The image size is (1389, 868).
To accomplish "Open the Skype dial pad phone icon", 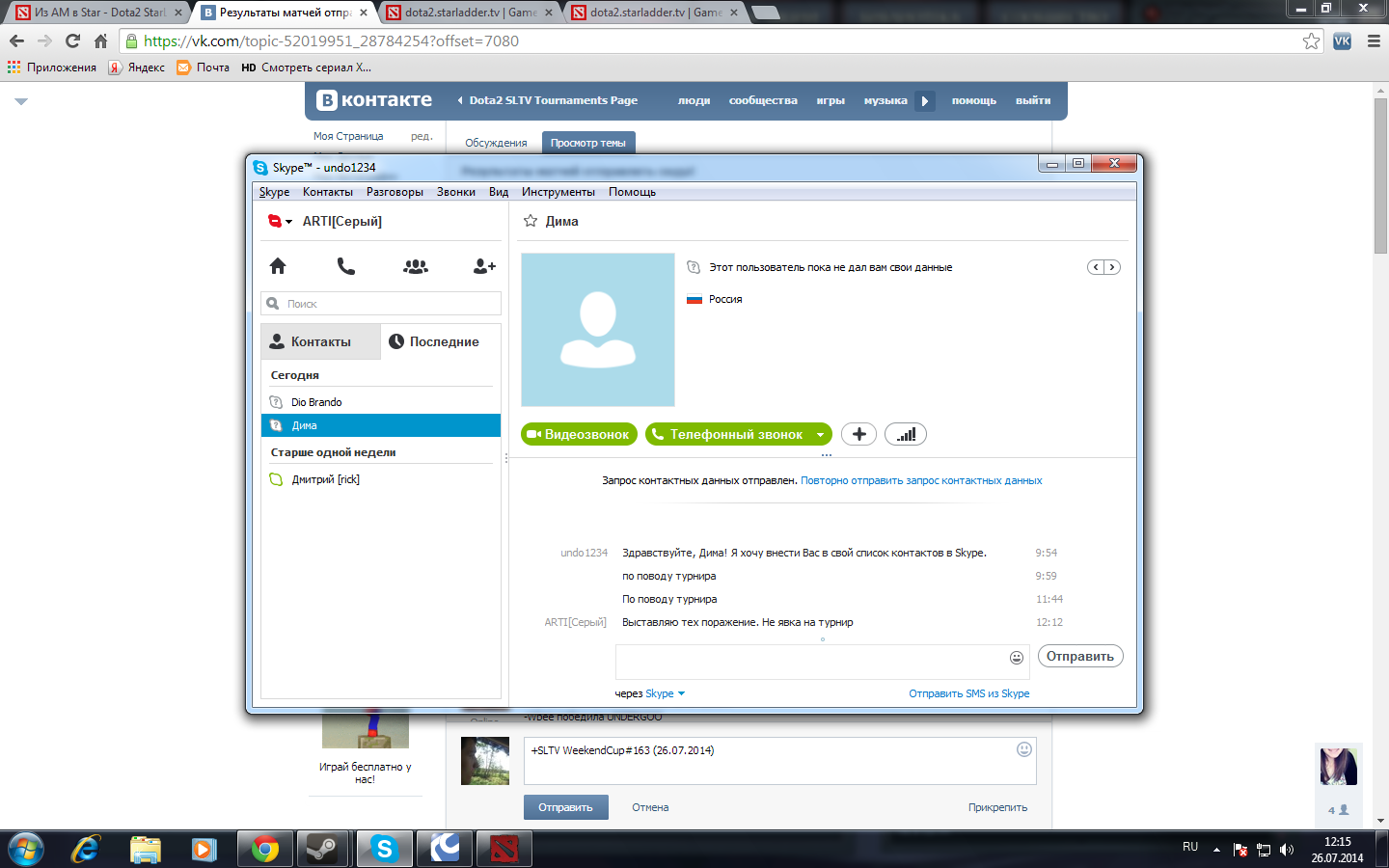I will coord(346,266).
